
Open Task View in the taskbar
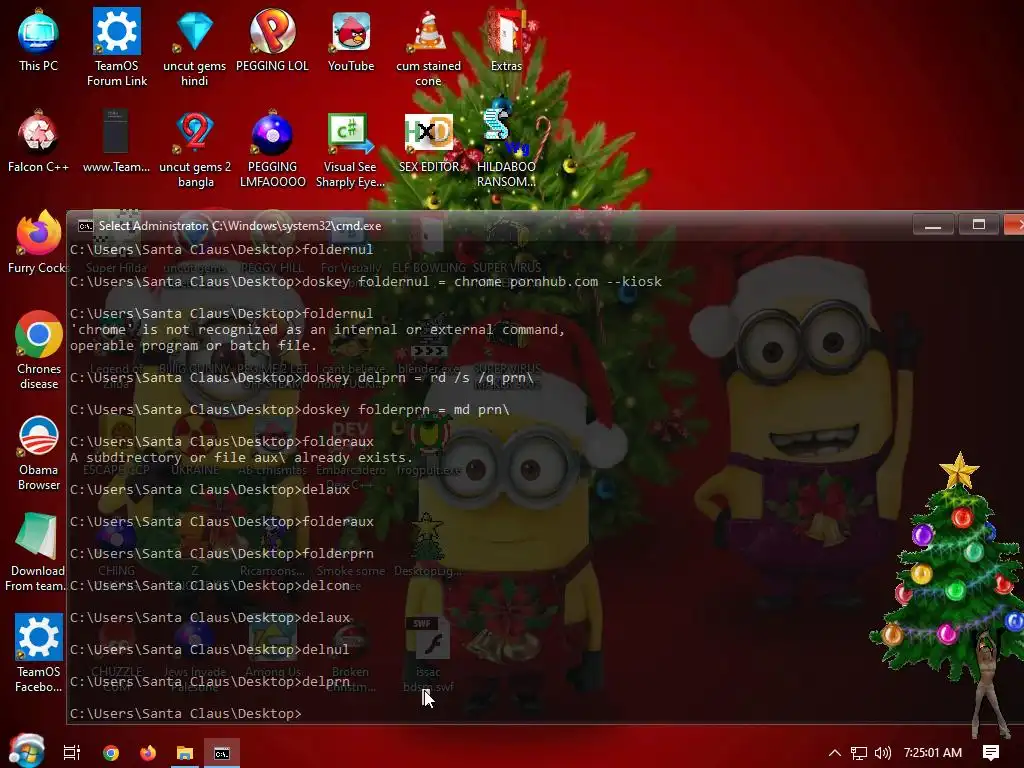pyautogui.click(x=72, y=752)
